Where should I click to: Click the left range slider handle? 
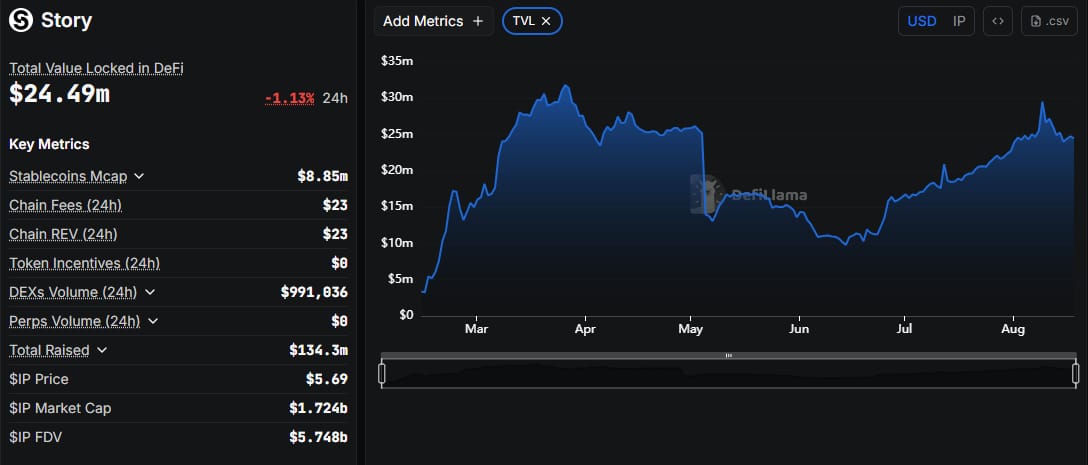pyautogui.click(x=382, y=373)
